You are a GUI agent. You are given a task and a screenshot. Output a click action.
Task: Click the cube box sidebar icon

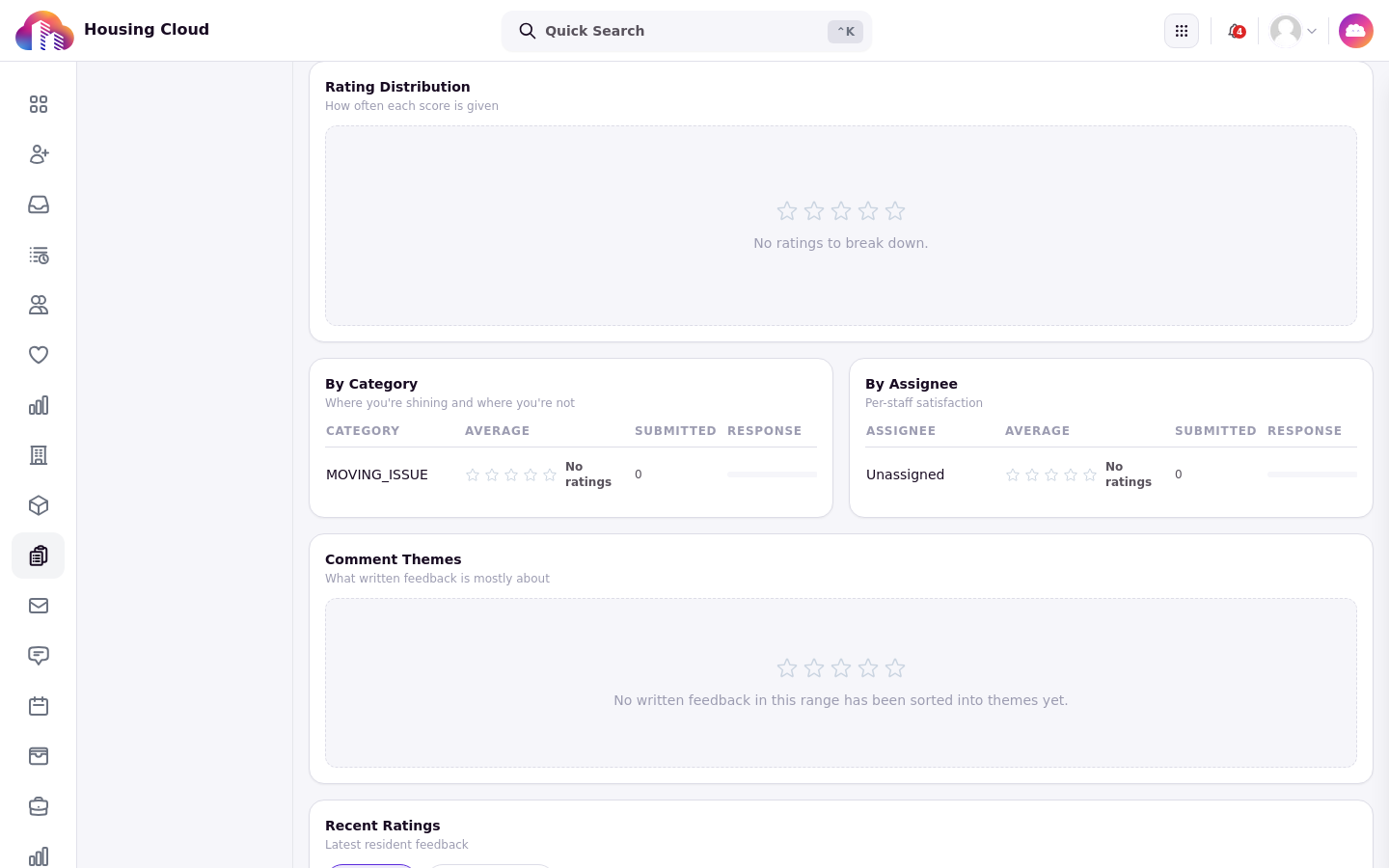pos(39,505)
